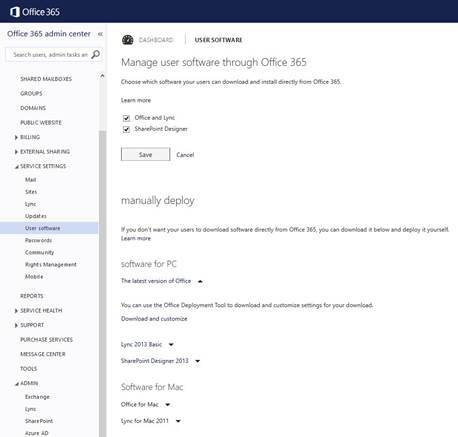Select the User Software tab
The height and width of the screenshot is (437, 458).
[x=218, y=40]
